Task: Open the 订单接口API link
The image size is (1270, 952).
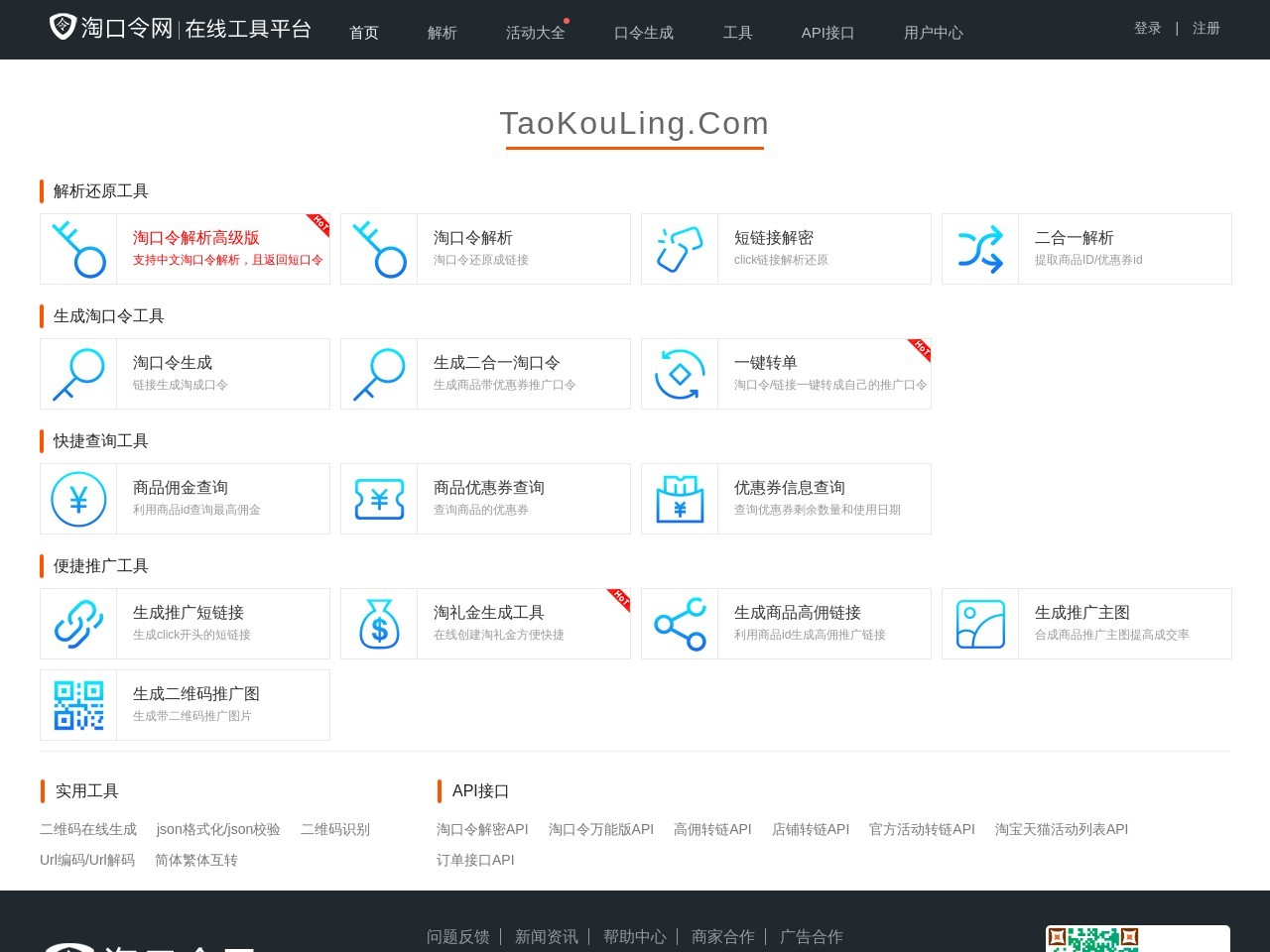Action: click(x=475, y=860)
